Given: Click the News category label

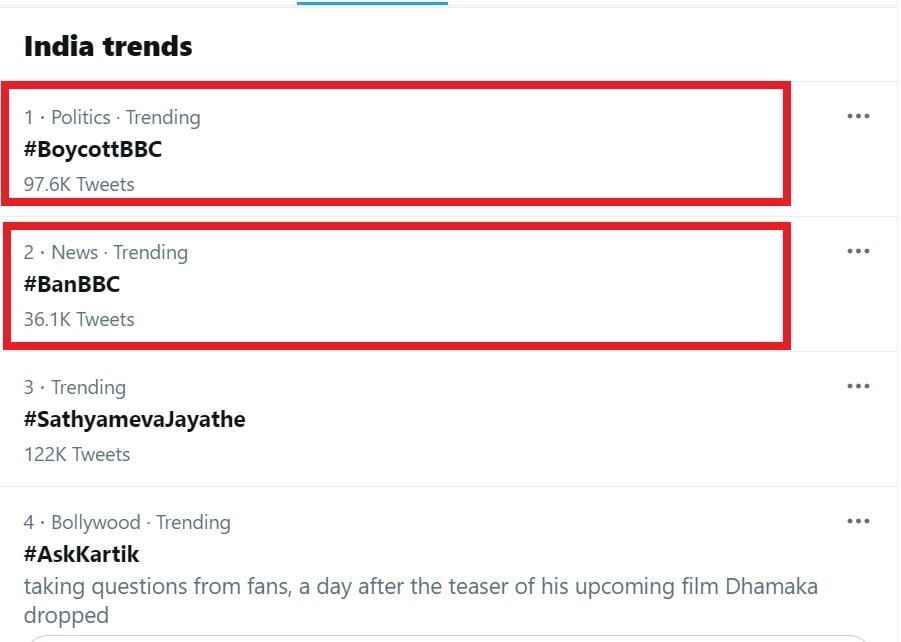Looking at the screenshot, I should [74, 252].
